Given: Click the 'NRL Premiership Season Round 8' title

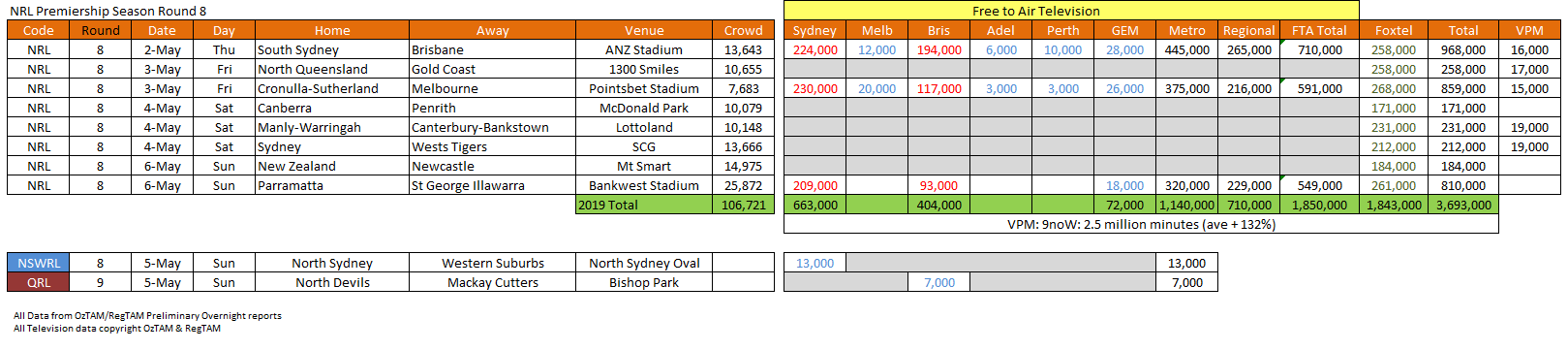Looking at the screenshot, I should 108,11.
